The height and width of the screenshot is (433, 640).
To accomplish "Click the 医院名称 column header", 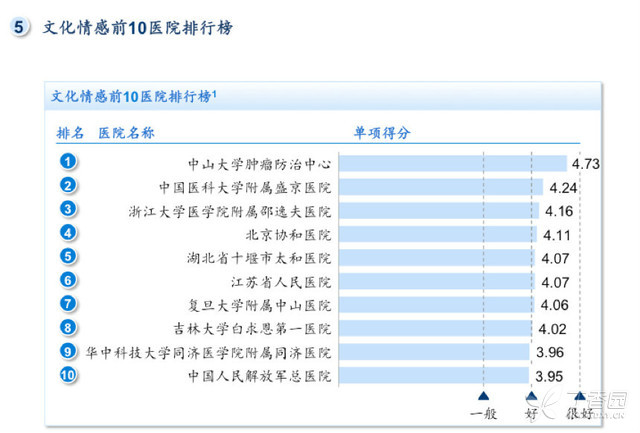I will coord(127,133).
